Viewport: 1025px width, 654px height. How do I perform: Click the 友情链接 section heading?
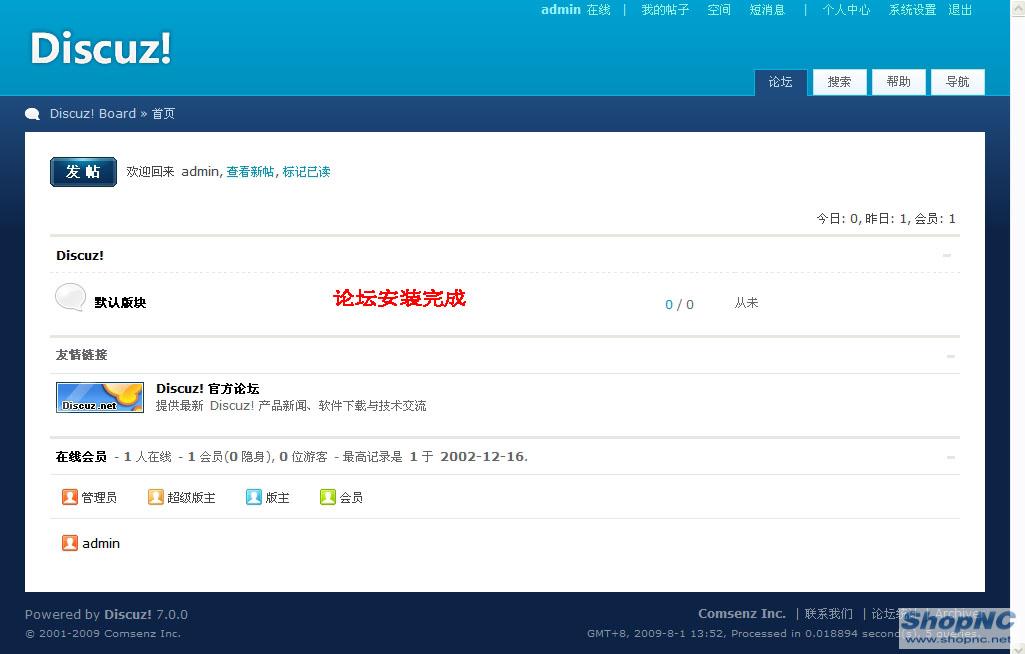tap(81, 355)
